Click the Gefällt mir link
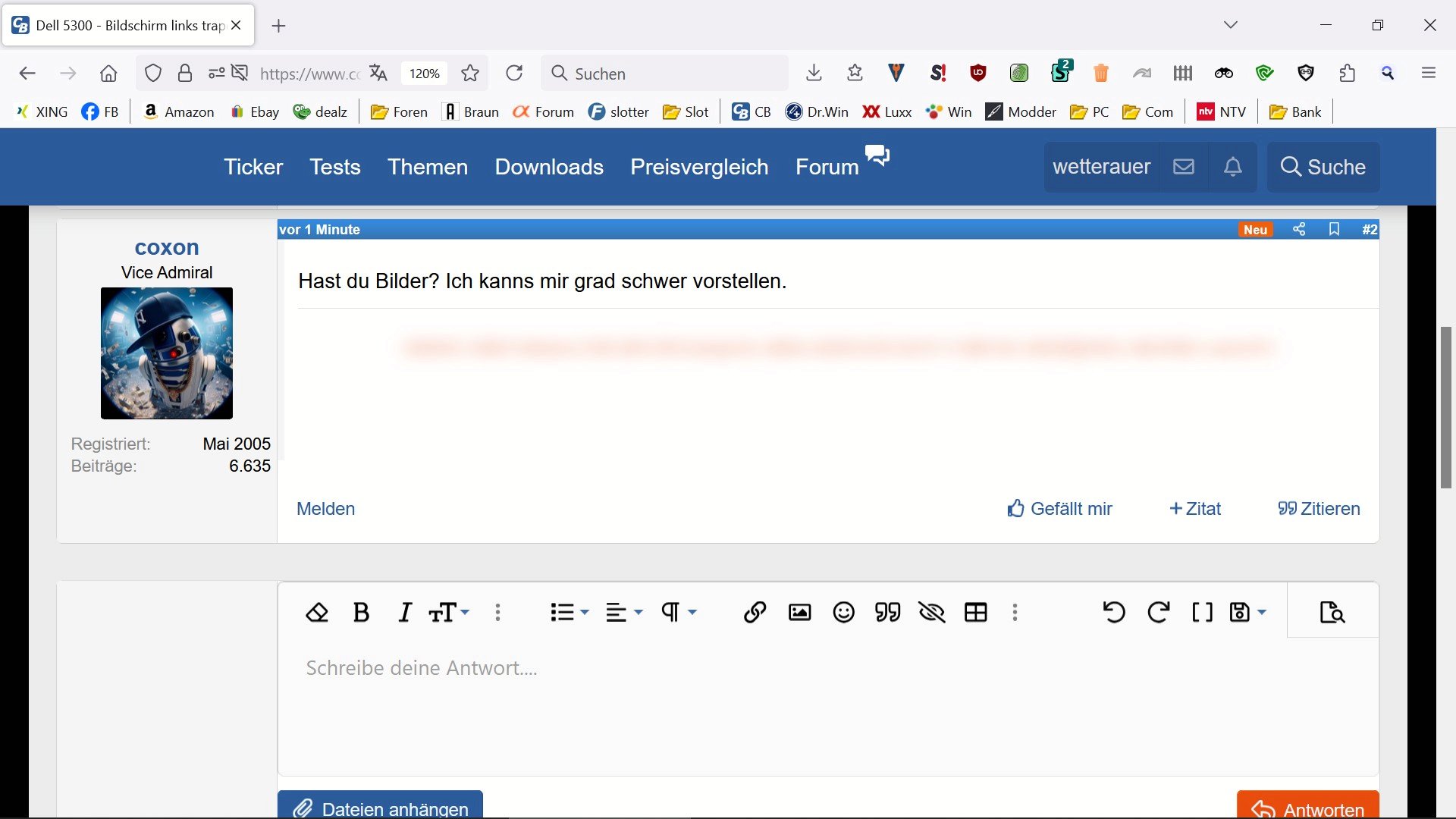The height and width of the screenshot is (819, 1456). click(x=1059, y=509)
